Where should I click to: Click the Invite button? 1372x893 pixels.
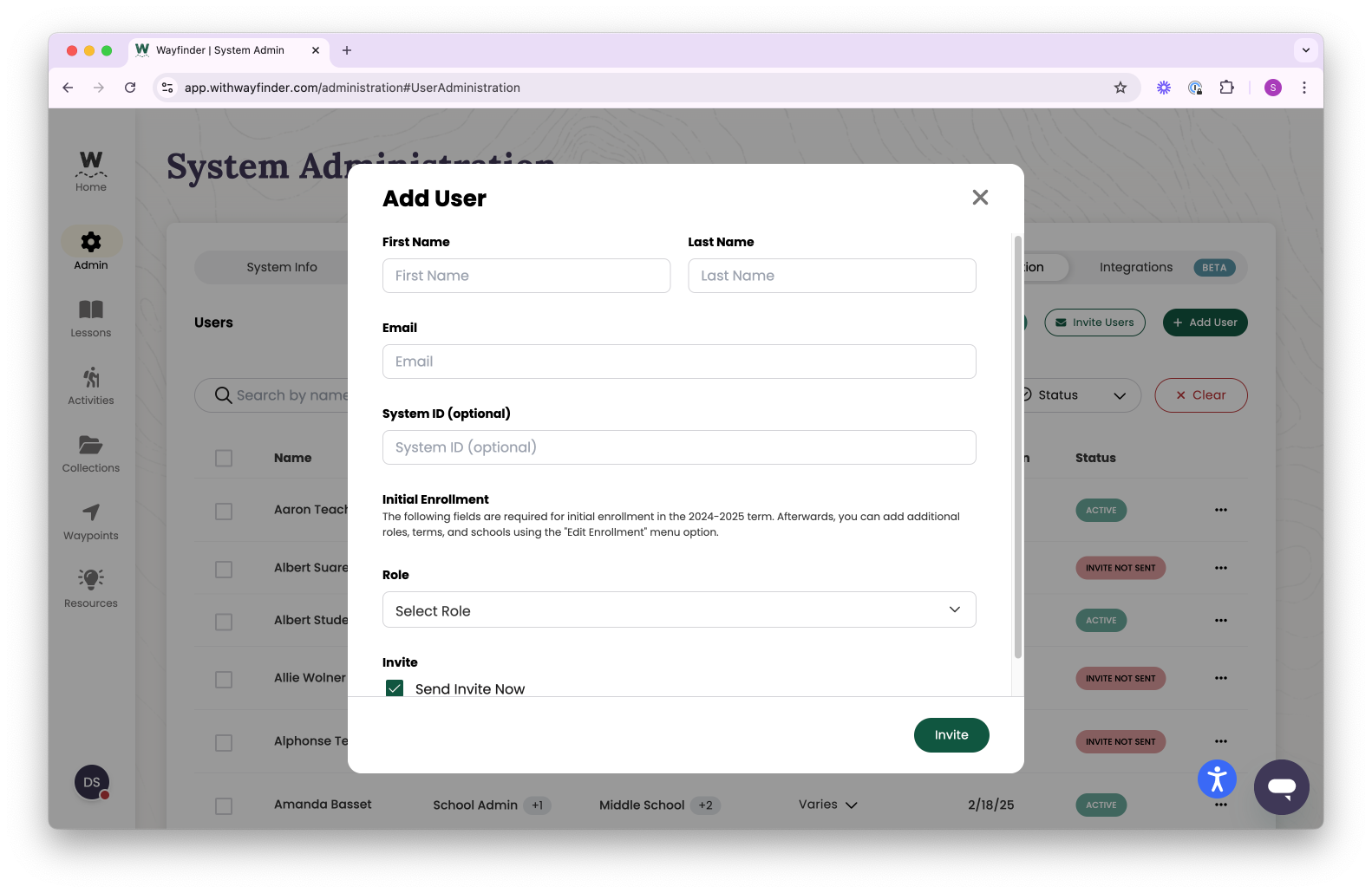click(x=951, y=735)
